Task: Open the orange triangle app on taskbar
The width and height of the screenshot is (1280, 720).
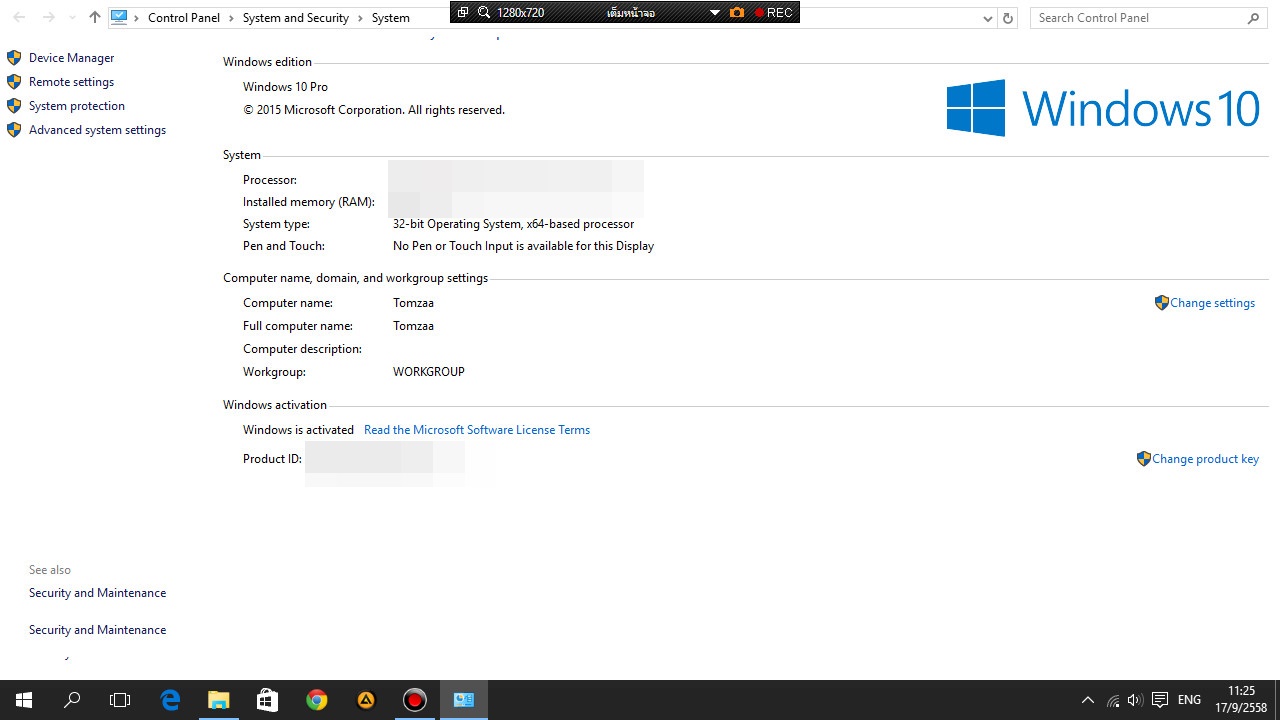Action: point(366,700)
